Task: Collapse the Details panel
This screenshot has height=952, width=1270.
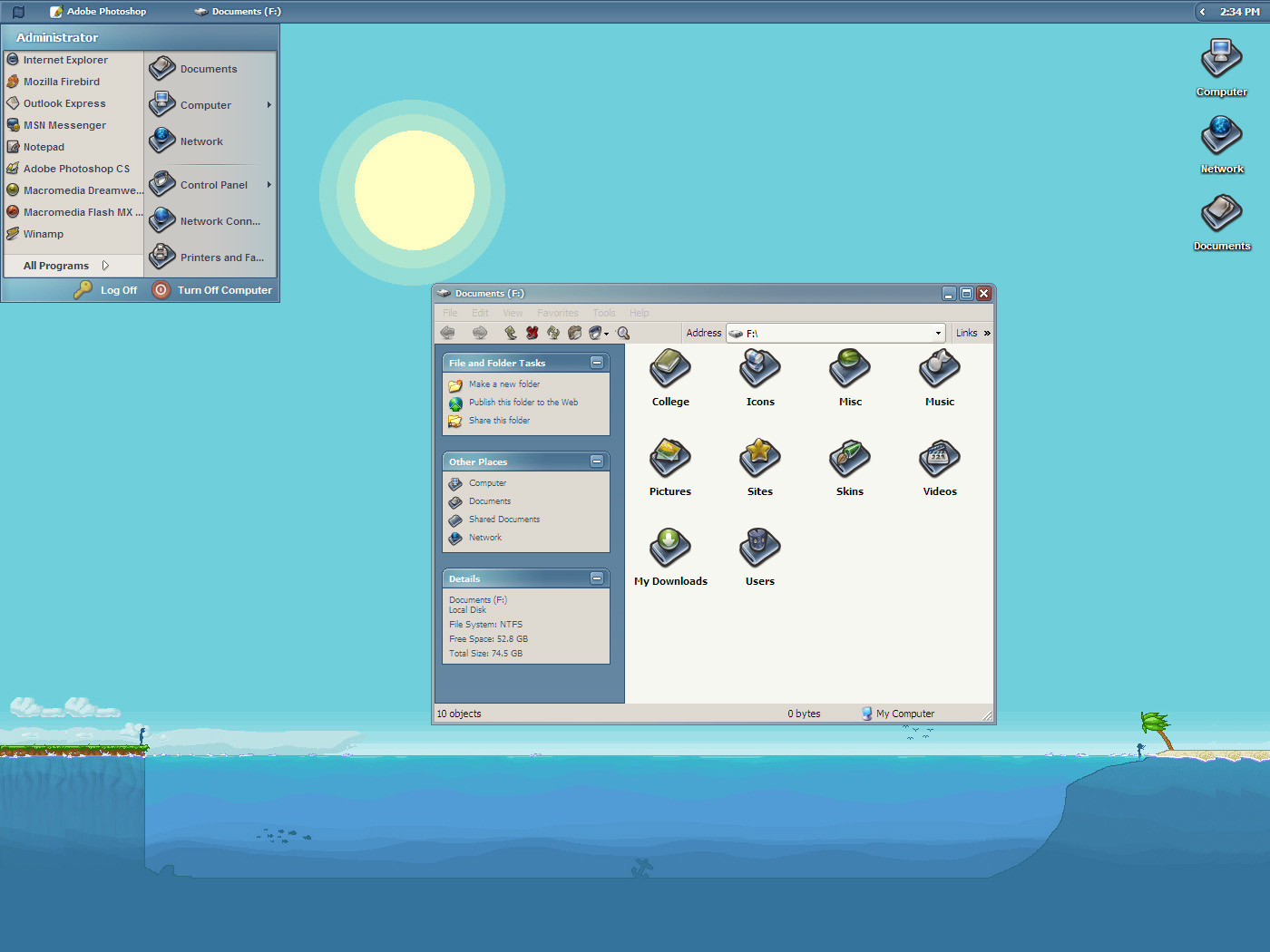Action: [597, 578]
